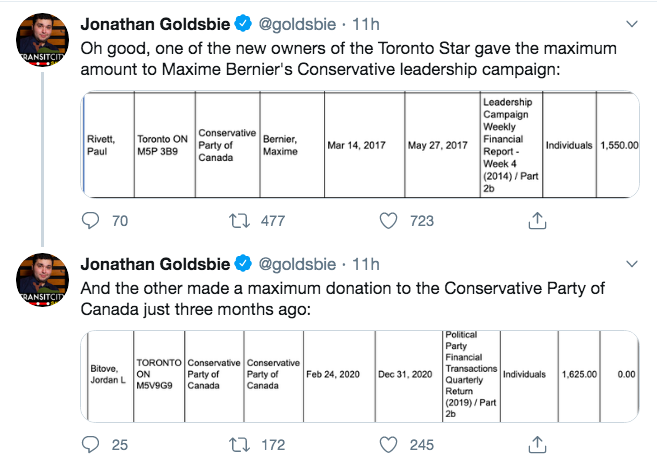
Task: Share the second tweet via share icon
Action: pyautogui.click(x=537, y=444)
